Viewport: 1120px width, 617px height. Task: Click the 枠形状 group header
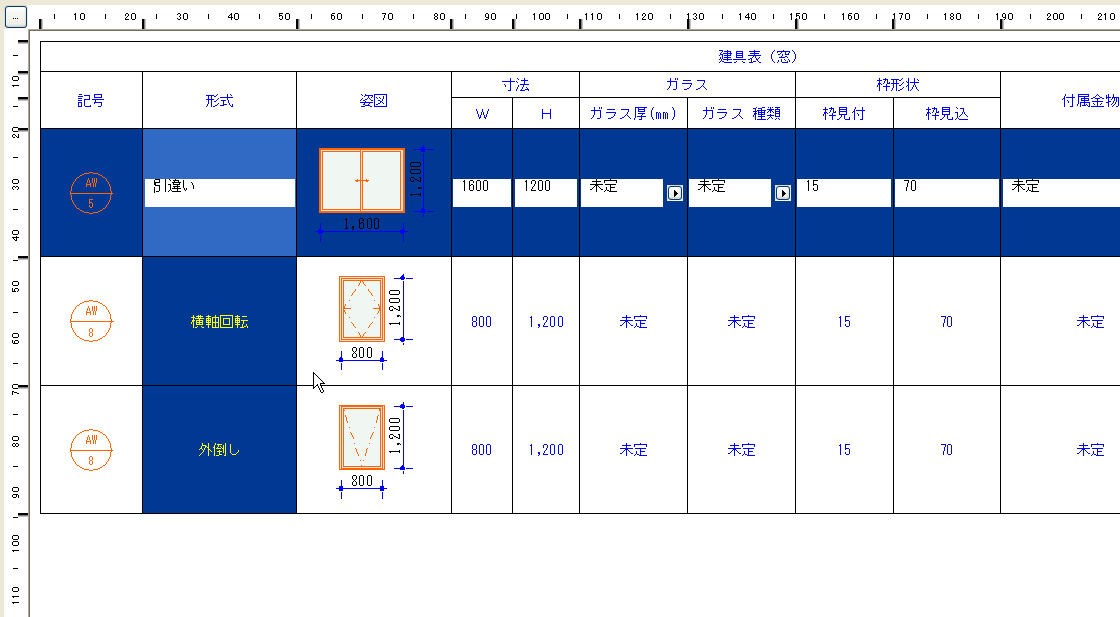898,85
